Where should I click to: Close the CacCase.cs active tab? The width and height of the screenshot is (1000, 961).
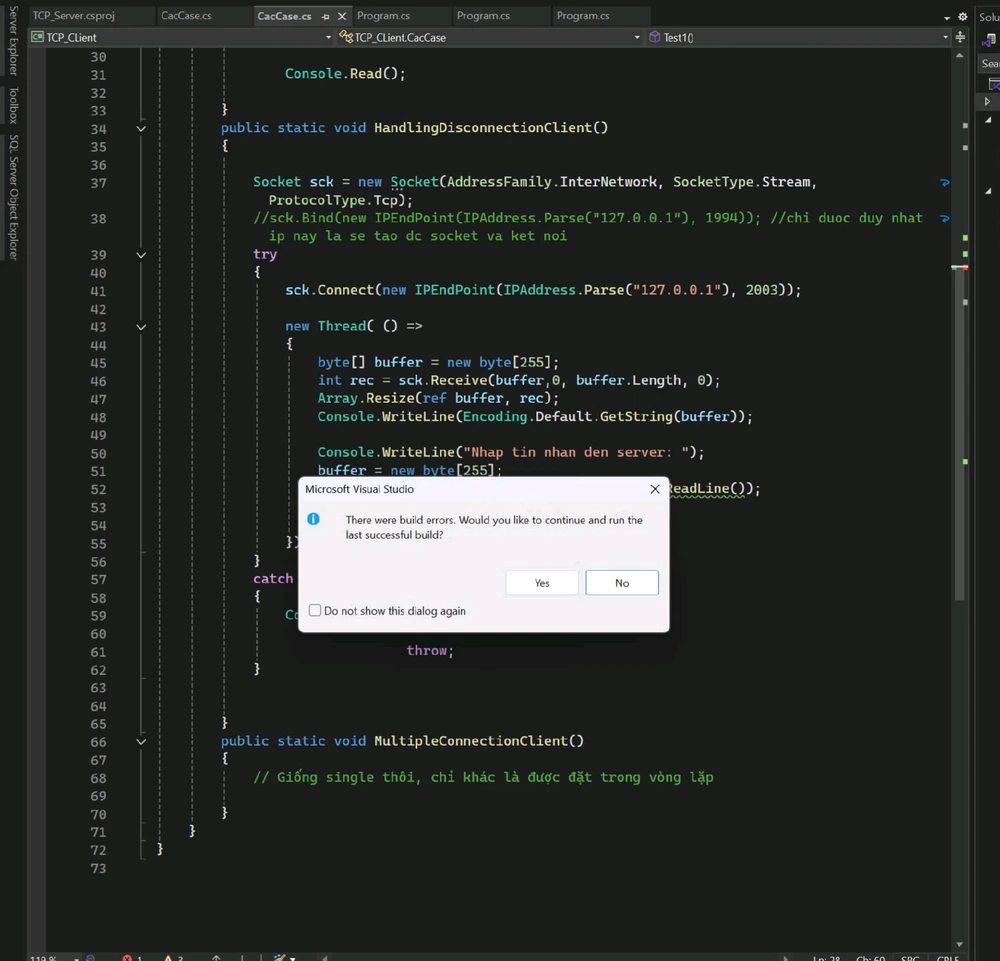tap(342, 17)
